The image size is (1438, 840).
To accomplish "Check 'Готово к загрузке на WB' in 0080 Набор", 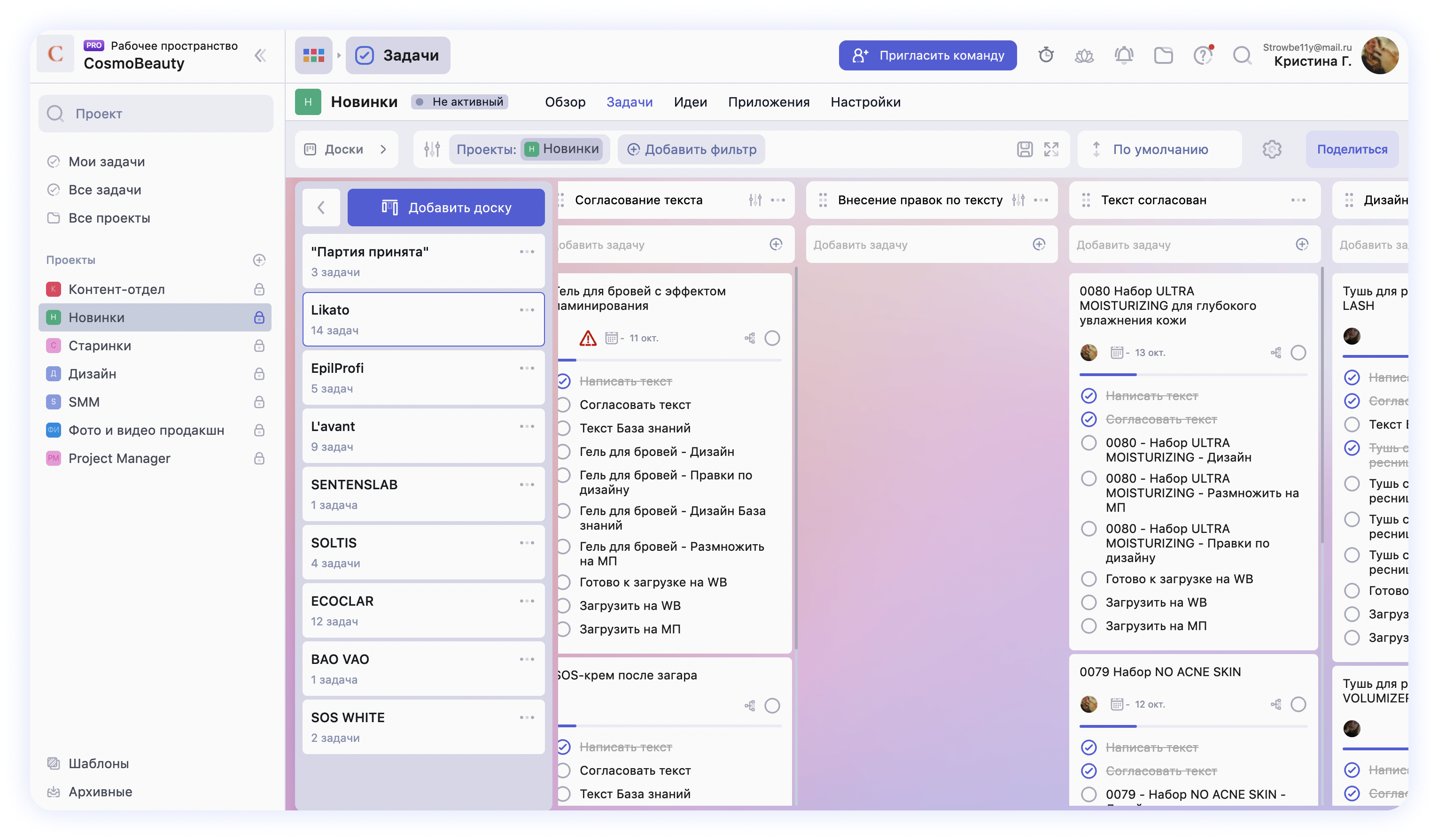I will click(1089, 579).
